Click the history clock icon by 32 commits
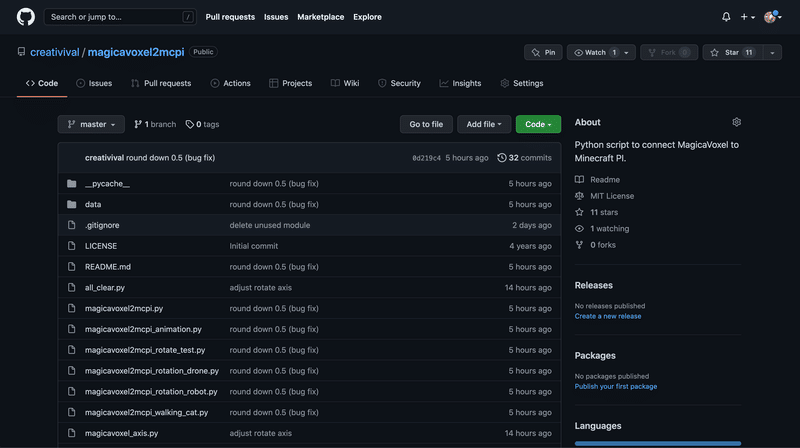Screen dimensions: 800x448 pyautogui.click(x=502, y=158)
